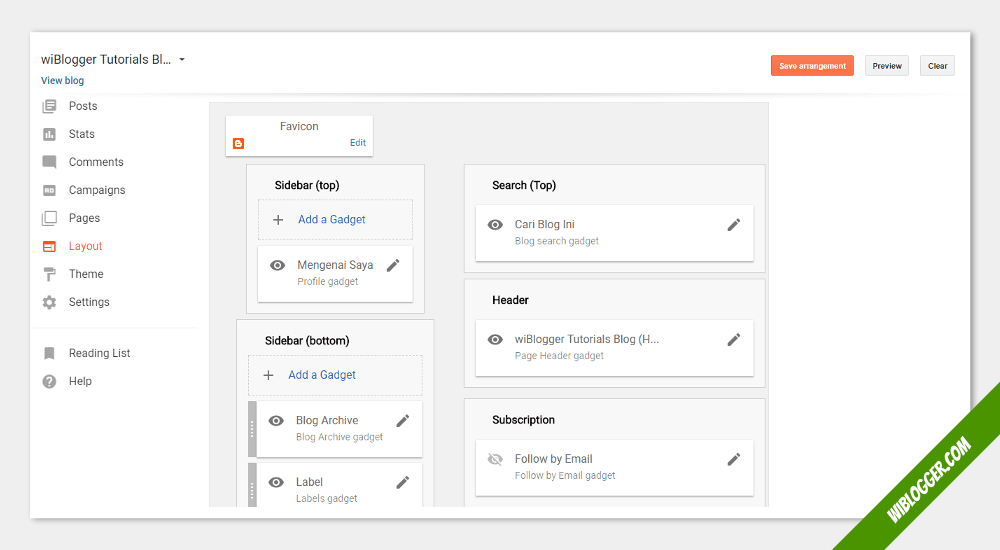Click the Posts icon in sidebar
1000x550 pixels.
[x=49, y=106]
